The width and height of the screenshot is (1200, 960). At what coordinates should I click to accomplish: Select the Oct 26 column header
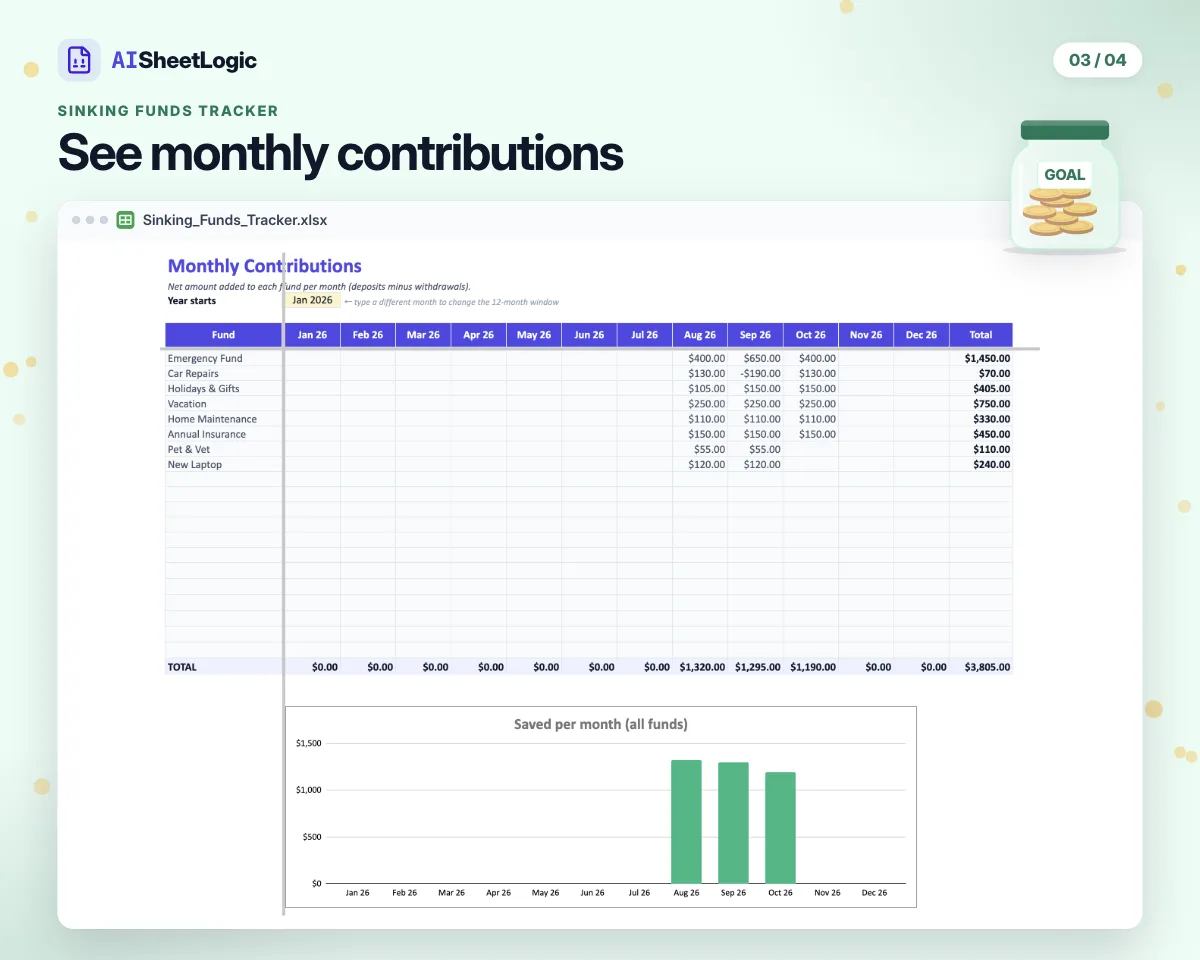[x=811, y=335]
